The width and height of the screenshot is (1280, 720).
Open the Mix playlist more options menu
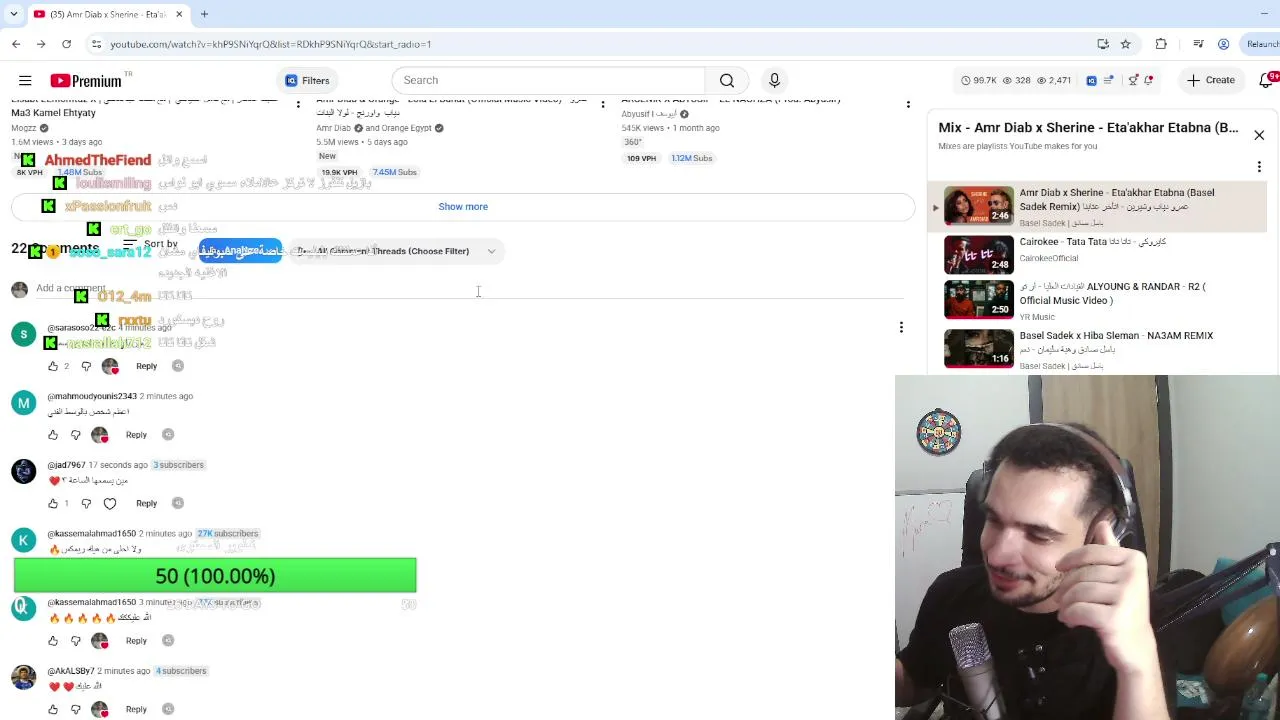(x=1259, y=167)
